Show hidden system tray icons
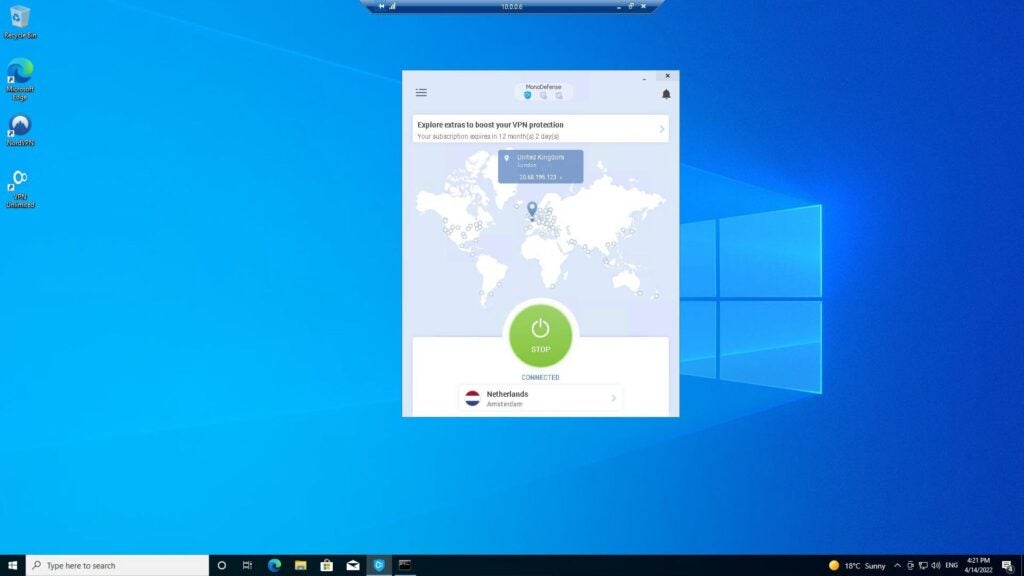1024x576 pixels. 897,566
